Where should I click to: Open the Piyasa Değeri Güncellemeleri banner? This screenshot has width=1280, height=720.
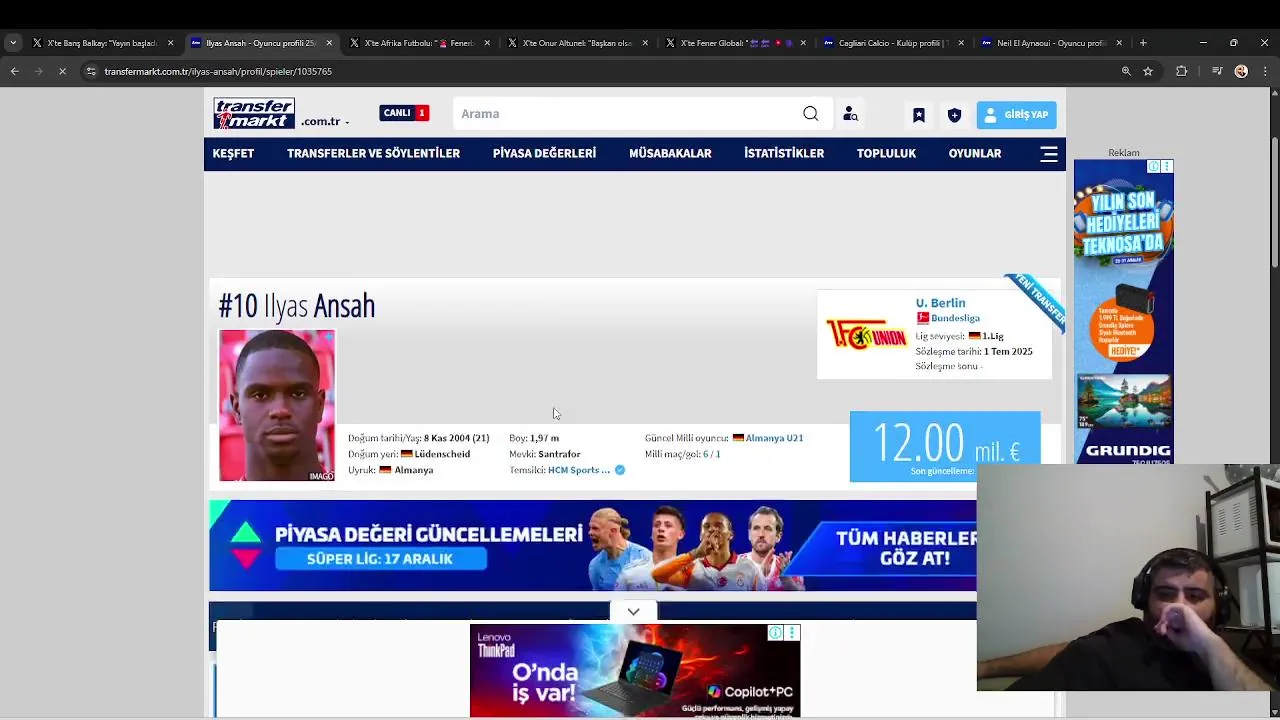[592, 546]
